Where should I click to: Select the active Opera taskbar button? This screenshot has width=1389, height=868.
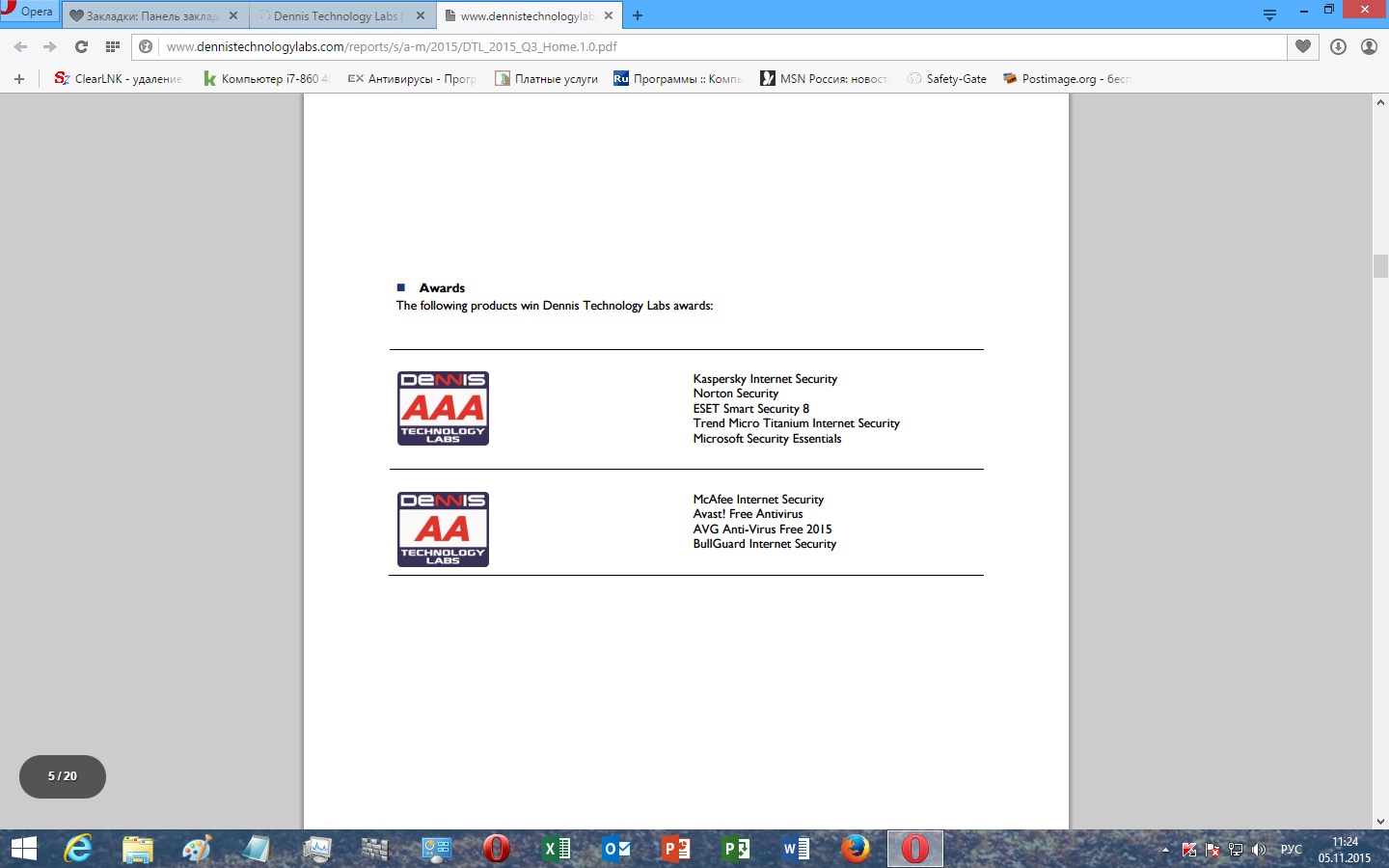(x=914, y=849)
